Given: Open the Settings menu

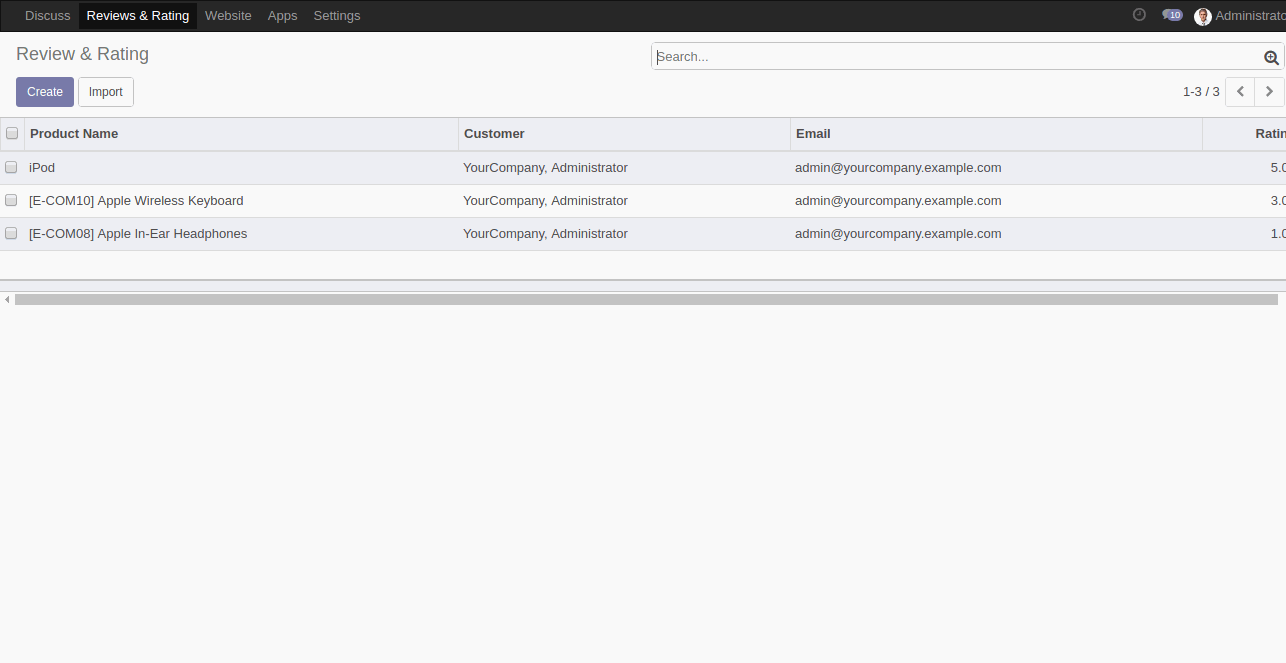Looking at the screenshot, I should (337, 16).
